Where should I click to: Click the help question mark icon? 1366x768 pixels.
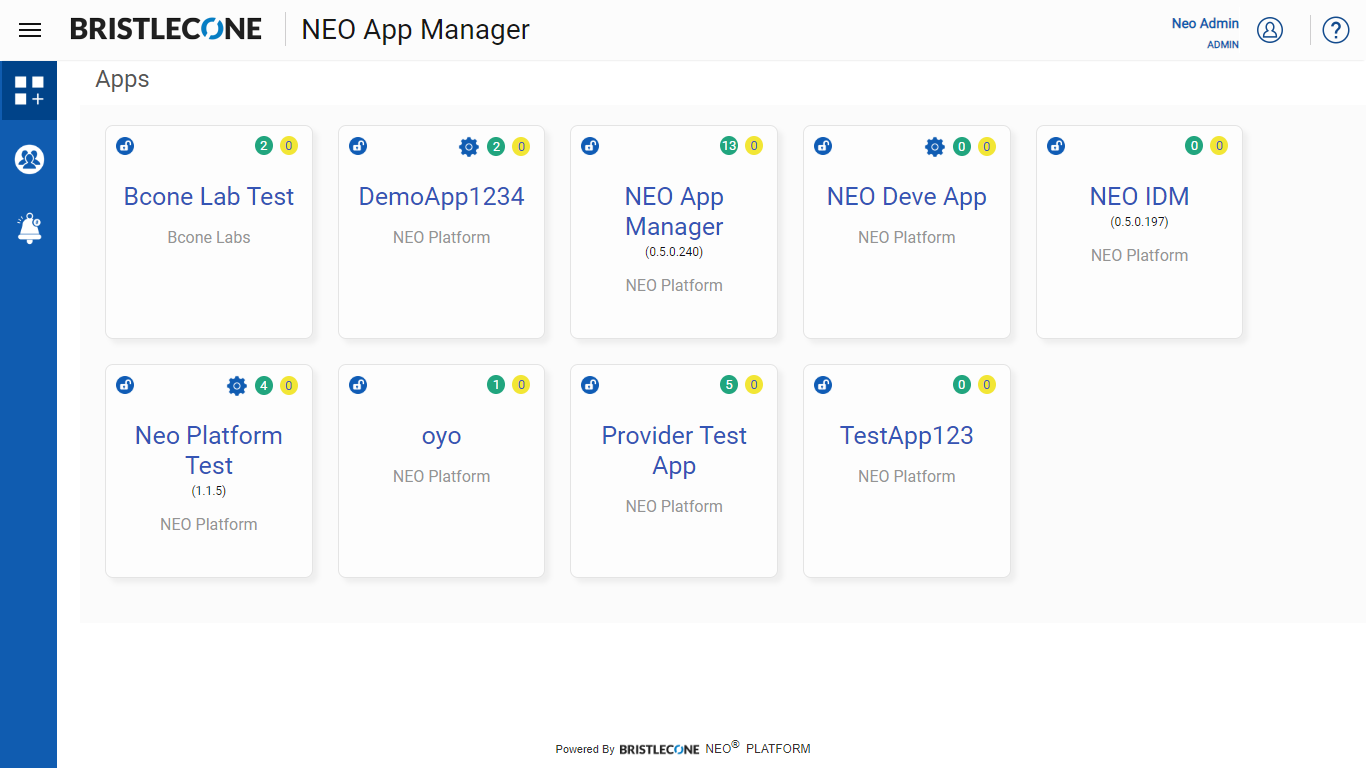(x=1336, y=30)
